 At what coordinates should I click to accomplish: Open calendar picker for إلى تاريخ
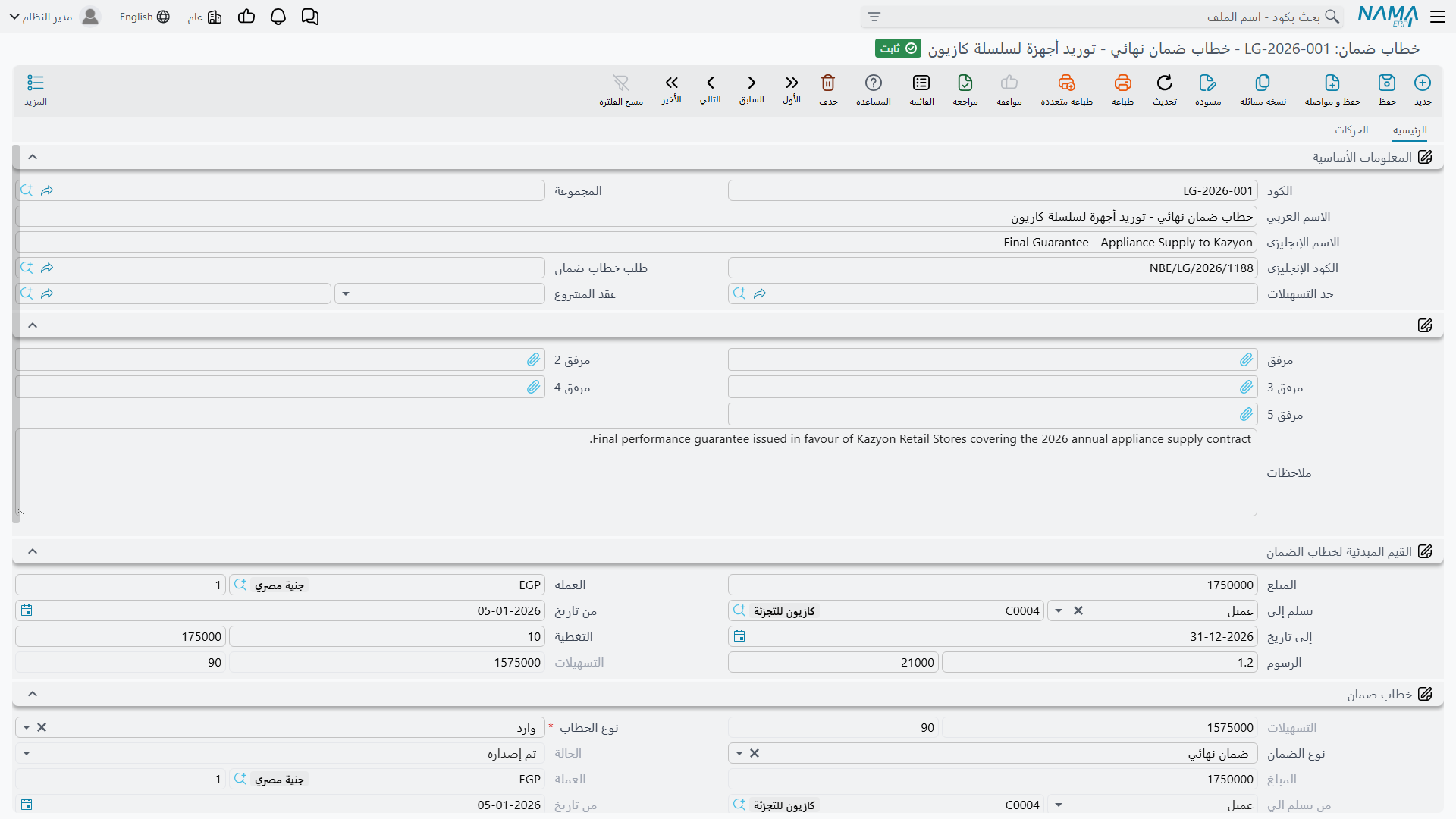[739, 636]
